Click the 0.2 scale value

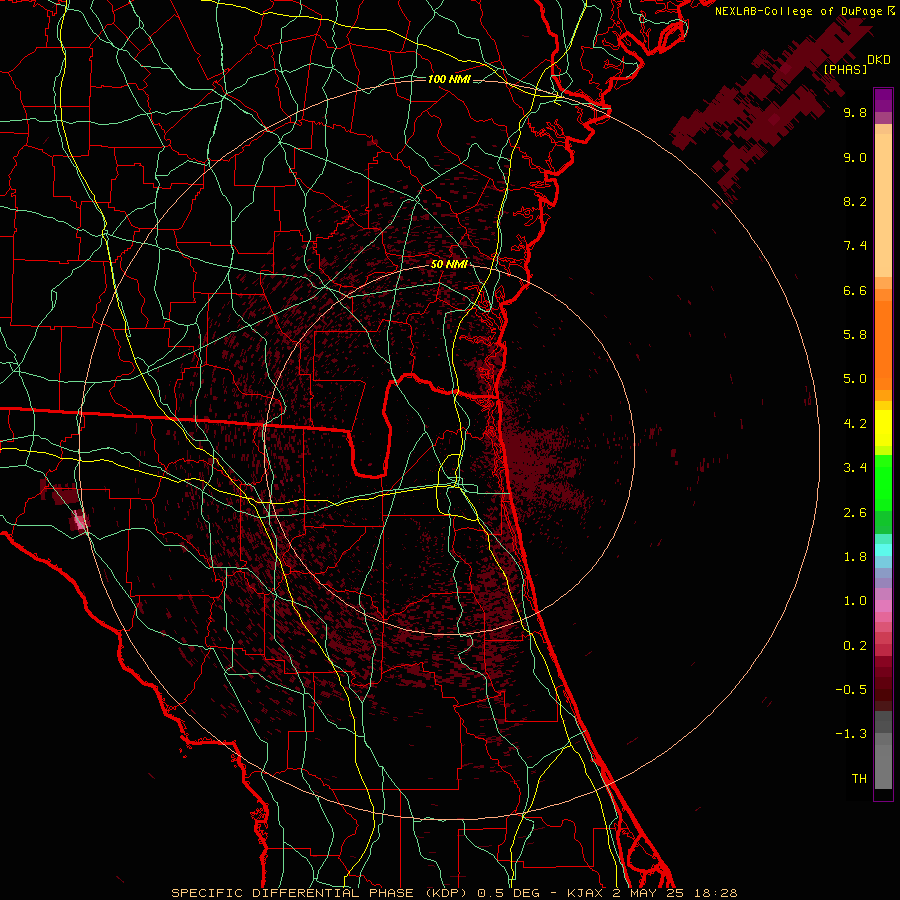tap(855, 646)
